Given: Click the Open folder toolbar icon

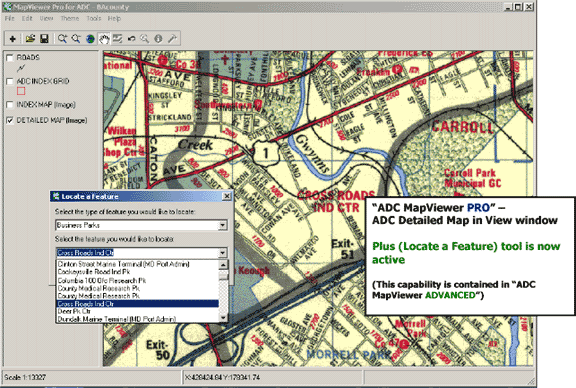Looking at the screenshot, I should pyautogui.click(x=30, y=38).
